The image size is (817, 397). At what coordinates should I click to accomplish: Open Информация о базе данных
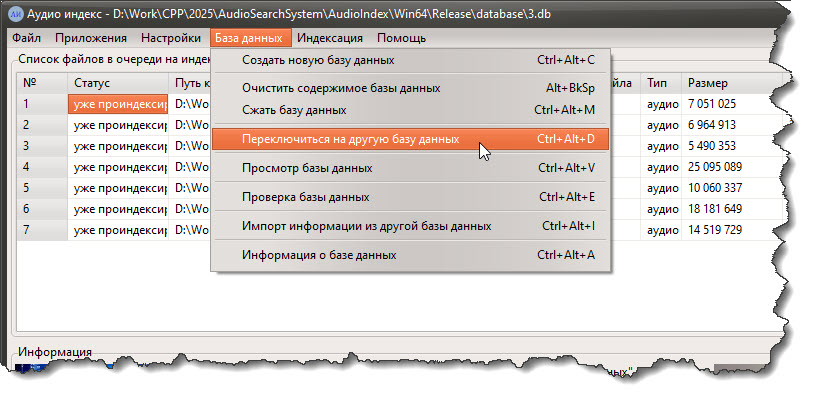click(x=411, y=255)
